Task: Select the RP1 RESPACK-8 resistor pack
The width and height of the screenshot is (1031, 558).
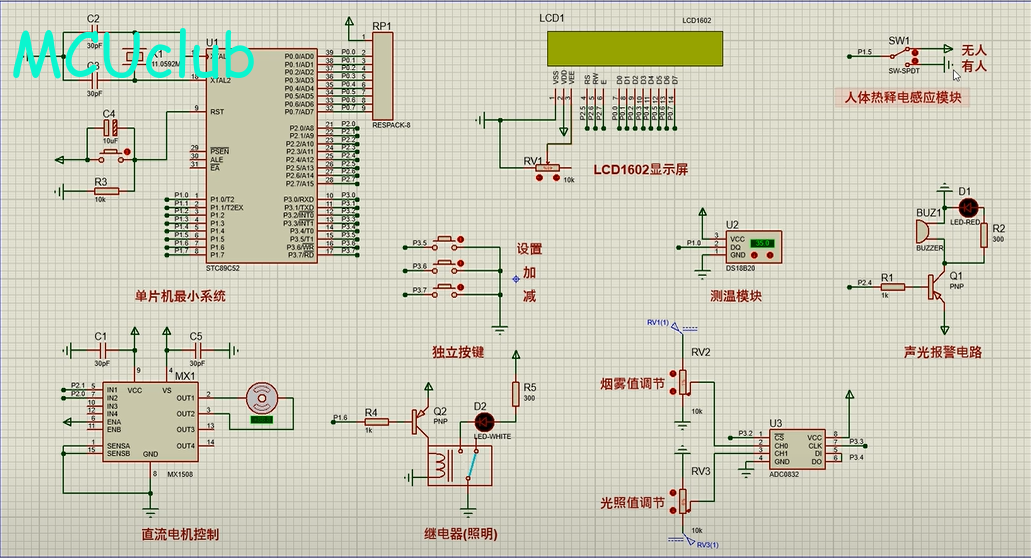Action: [x=383, y=76]
